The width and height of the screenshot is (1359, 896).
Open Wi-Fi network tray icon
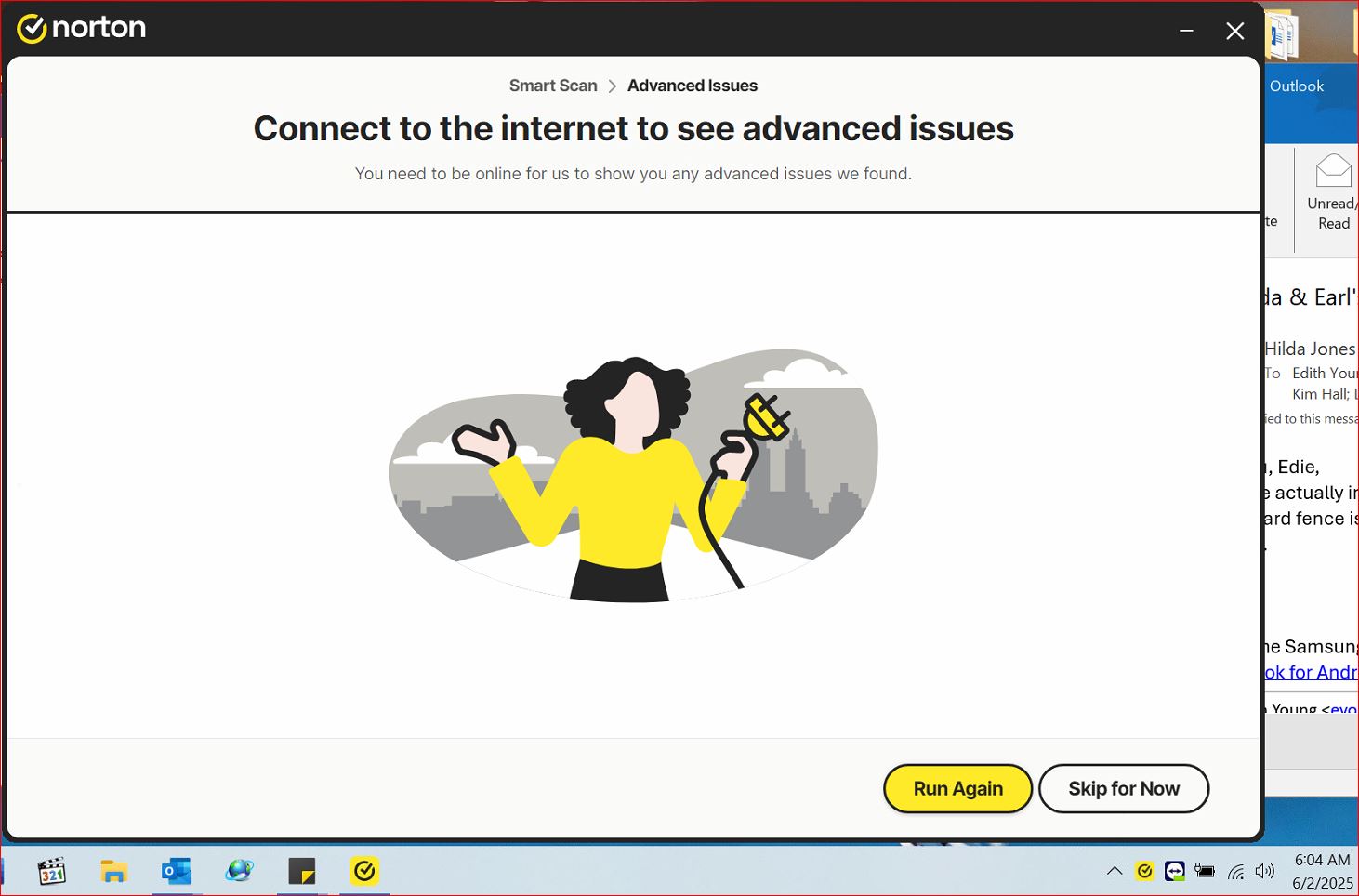[x=1235, y=872]
